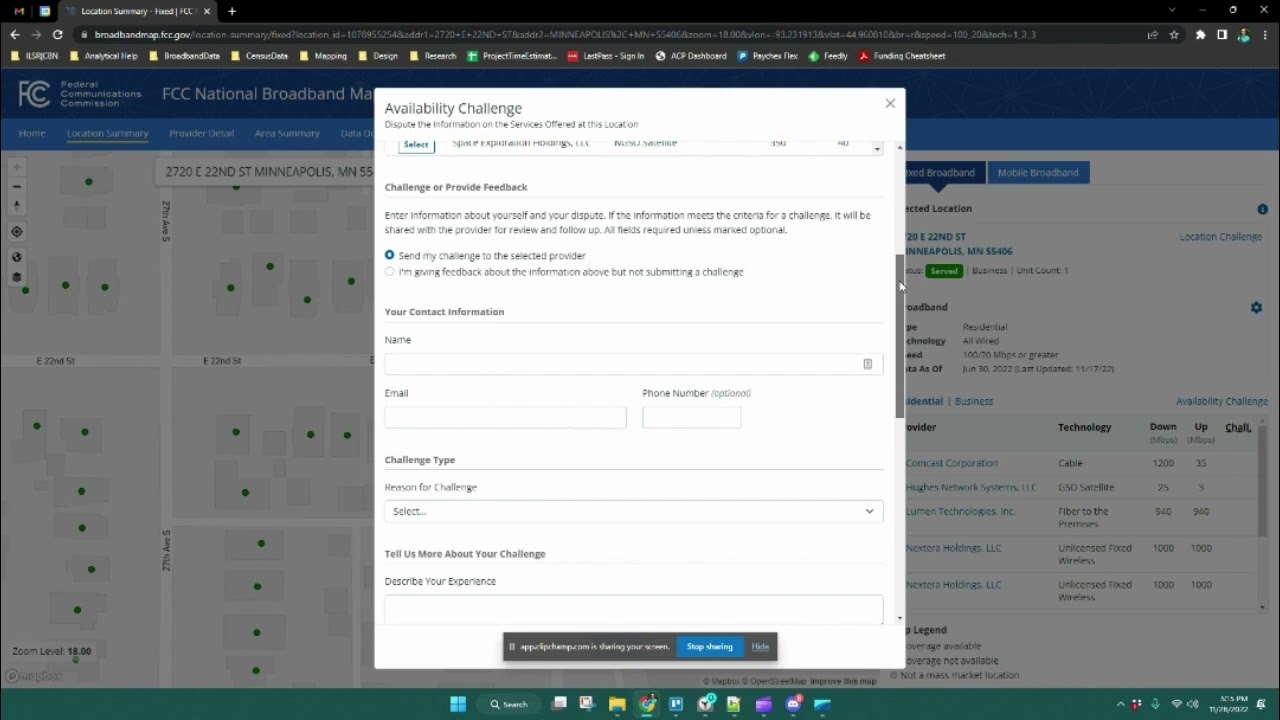This screenshot has width=1280, height=720.
Task: Open the BroadbandData bookmark folder
Action: (184, 56)
